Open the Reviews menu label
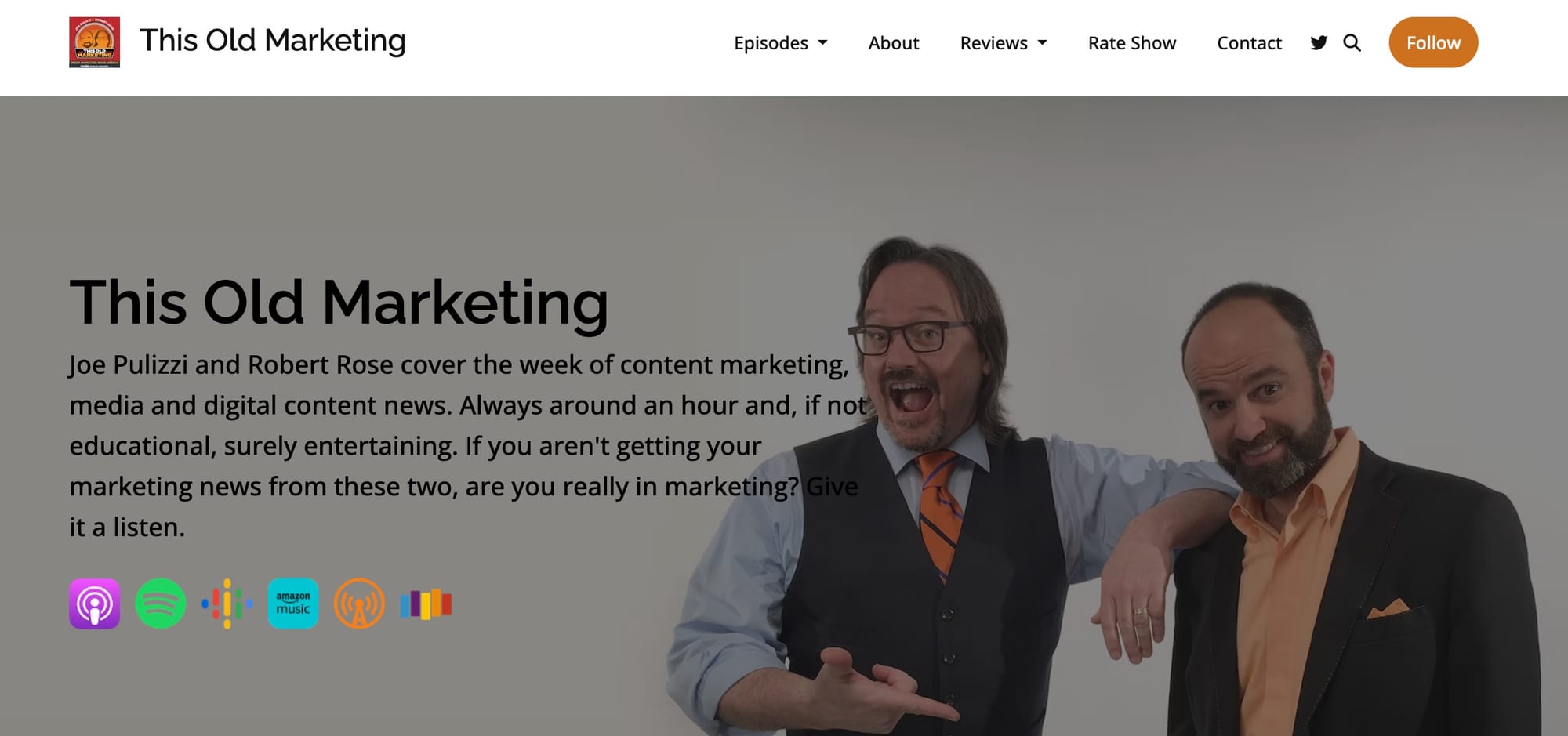The height and width of the screenshot is (736, 1568). (x=993, y=43)
